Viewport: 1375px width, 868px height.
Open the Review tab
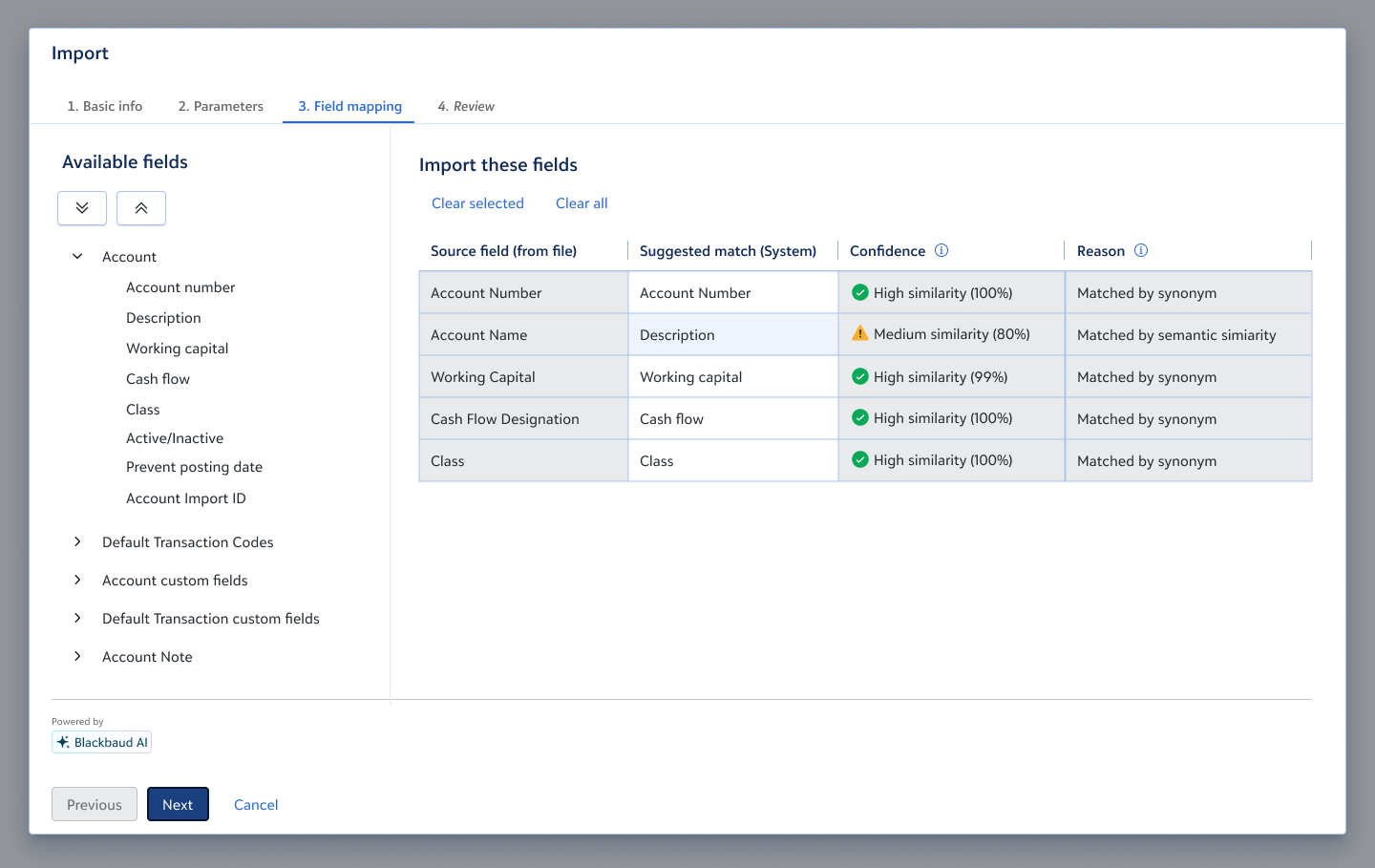[x=466, y=106]
